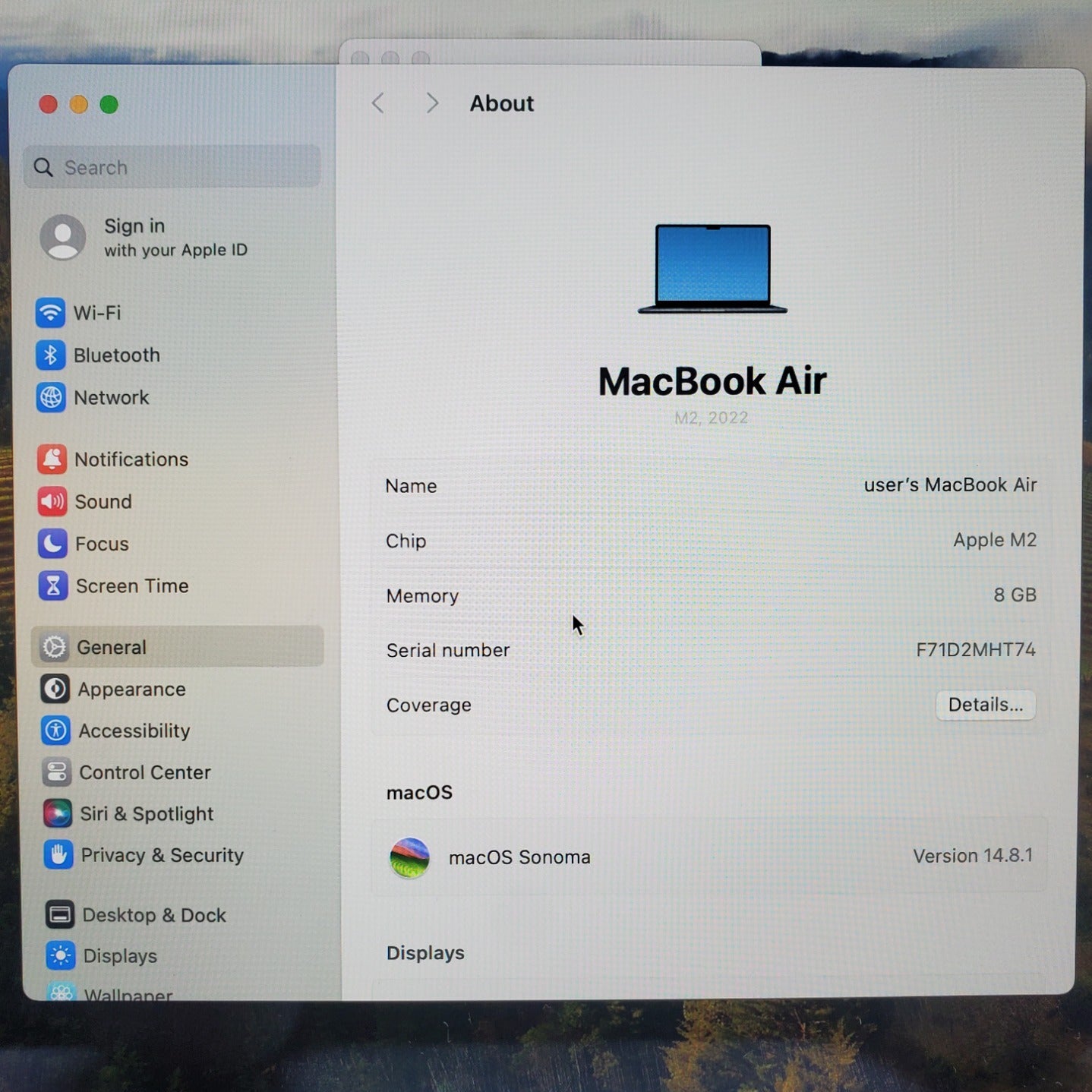This screenshot has width=1092, height=1092.
Task: Sign in with your Apple ID
Action: [x=175, y=238]
